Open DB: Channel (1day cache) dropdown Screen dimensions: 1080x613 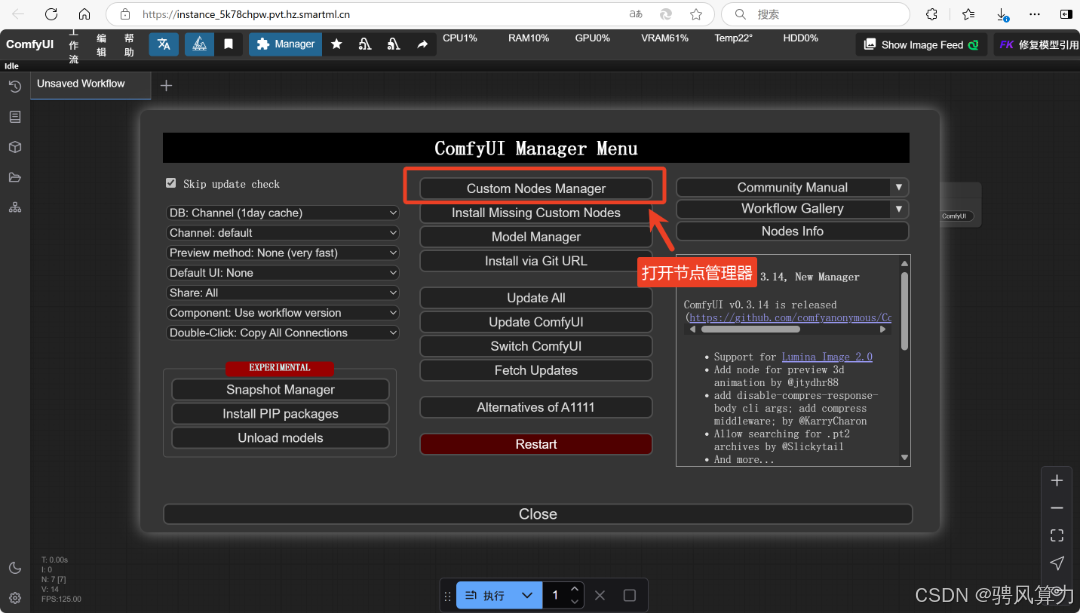click(x=282, y=213)
